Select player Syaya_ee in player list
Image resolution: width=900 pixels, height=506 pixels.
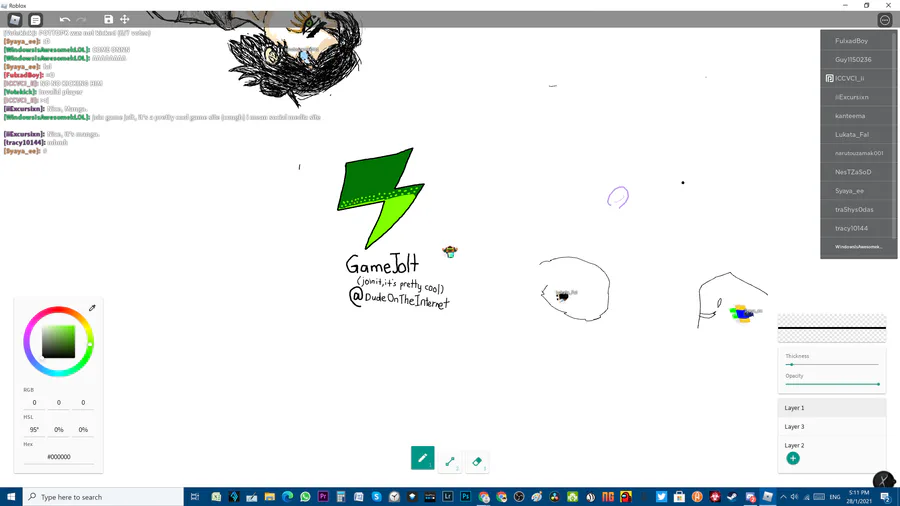[x=858, y=191]
